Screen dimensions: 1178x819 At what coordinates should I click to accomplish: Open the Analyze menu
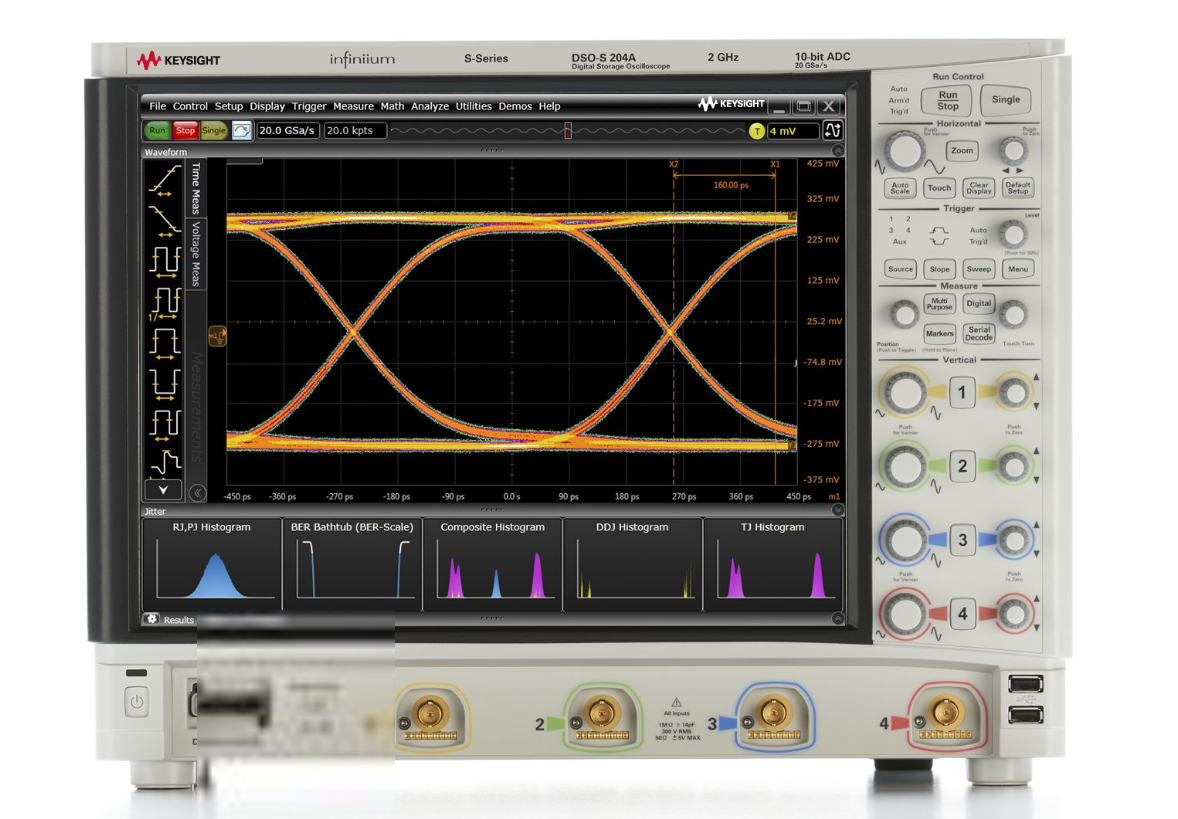coord(430,106)
